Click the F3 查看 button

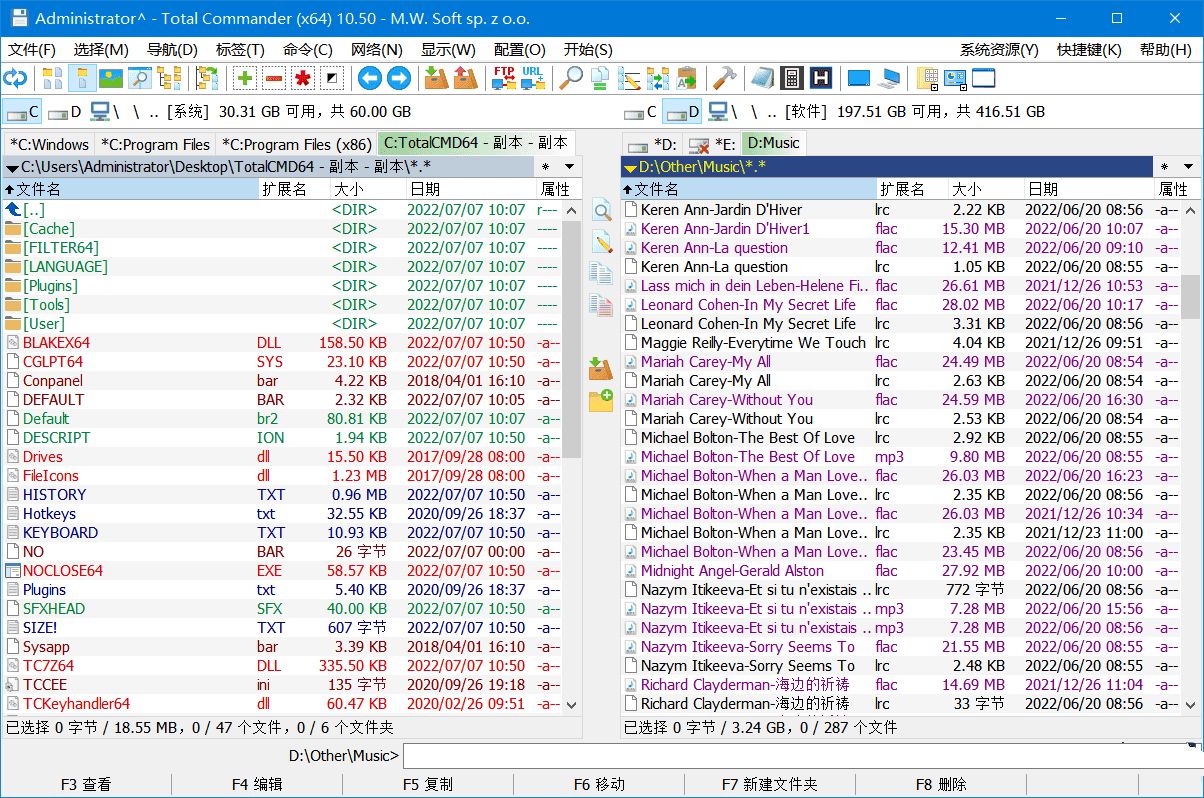tap(86, 785)
